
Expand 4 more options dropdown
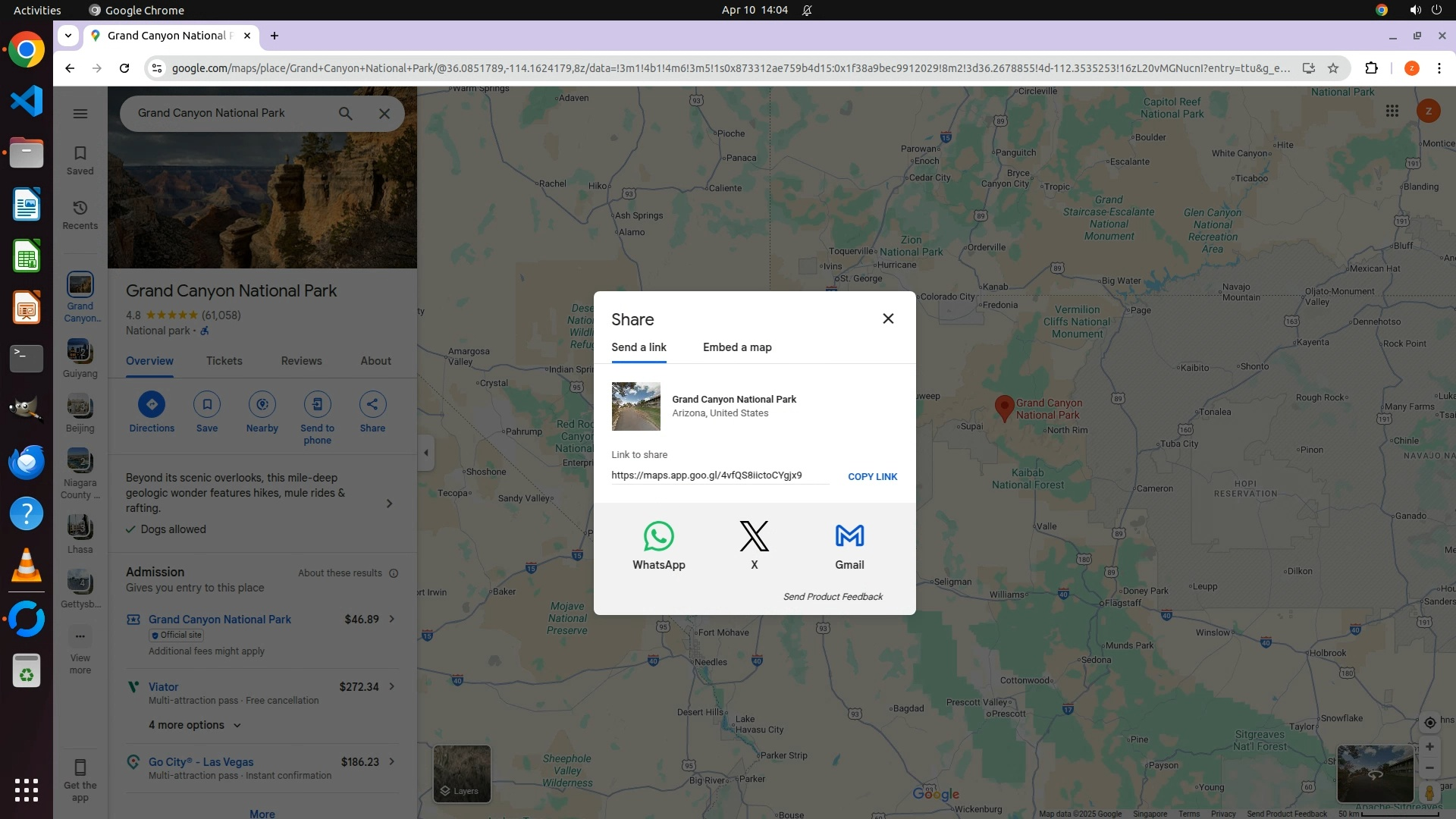[194, 725]
